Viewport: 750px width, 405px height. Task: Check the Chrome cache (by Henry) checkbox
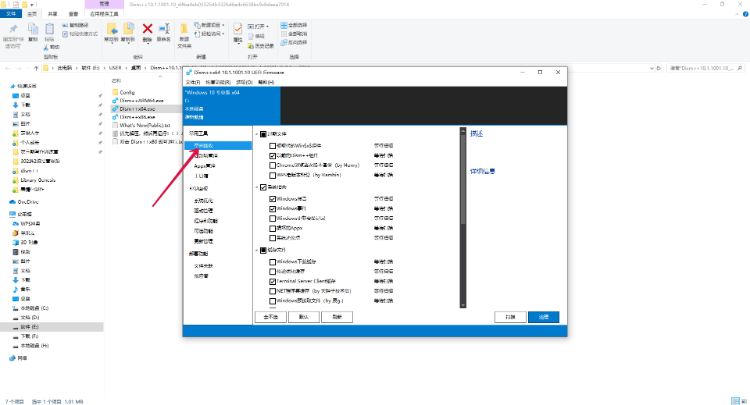coord(272,165)
